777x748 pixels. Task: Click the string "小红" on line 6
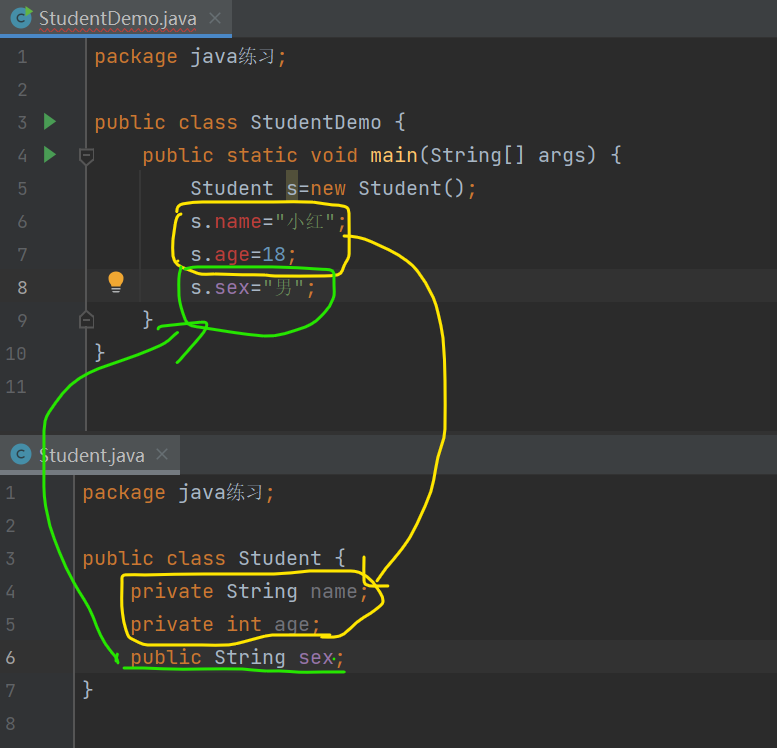tap(305, 222)
